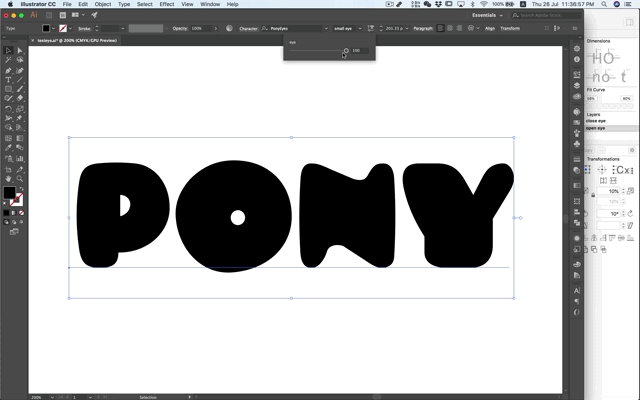The image size is (640, 400).
Task: Open the File menu
Action: pos(67,4)
